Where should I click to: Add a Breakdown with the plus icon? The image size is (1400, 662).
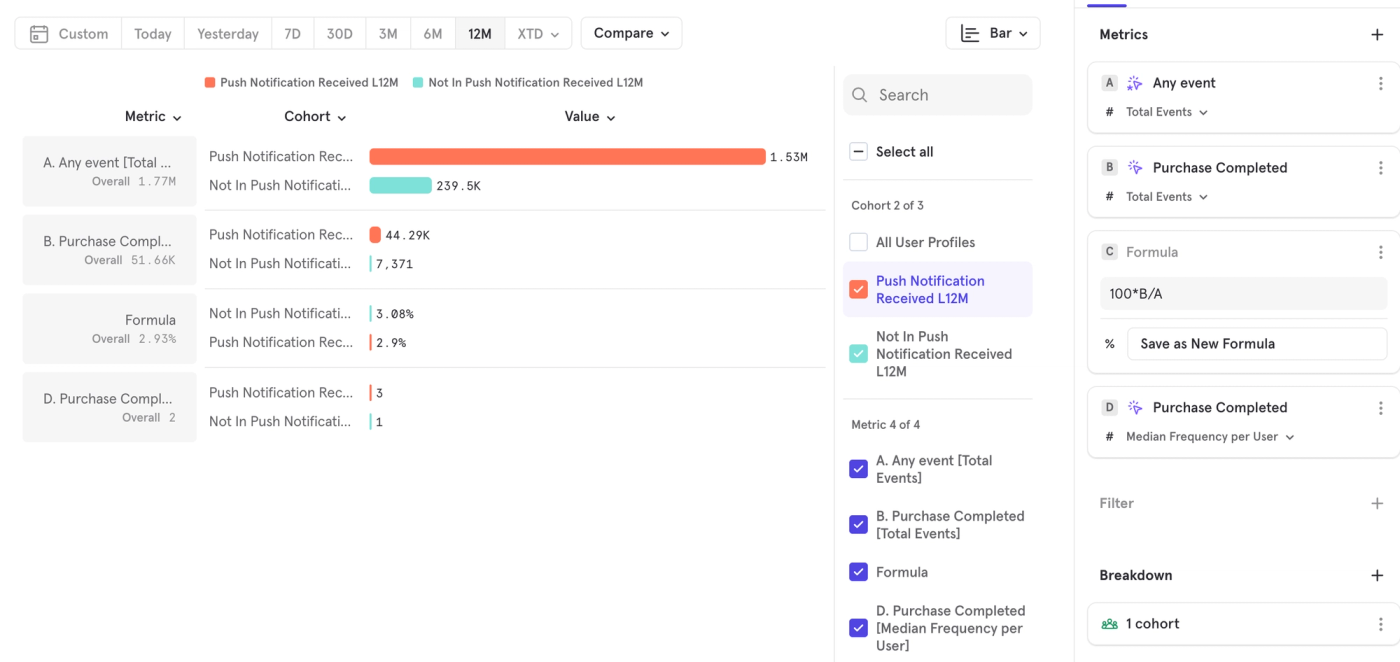(1377, 575)
